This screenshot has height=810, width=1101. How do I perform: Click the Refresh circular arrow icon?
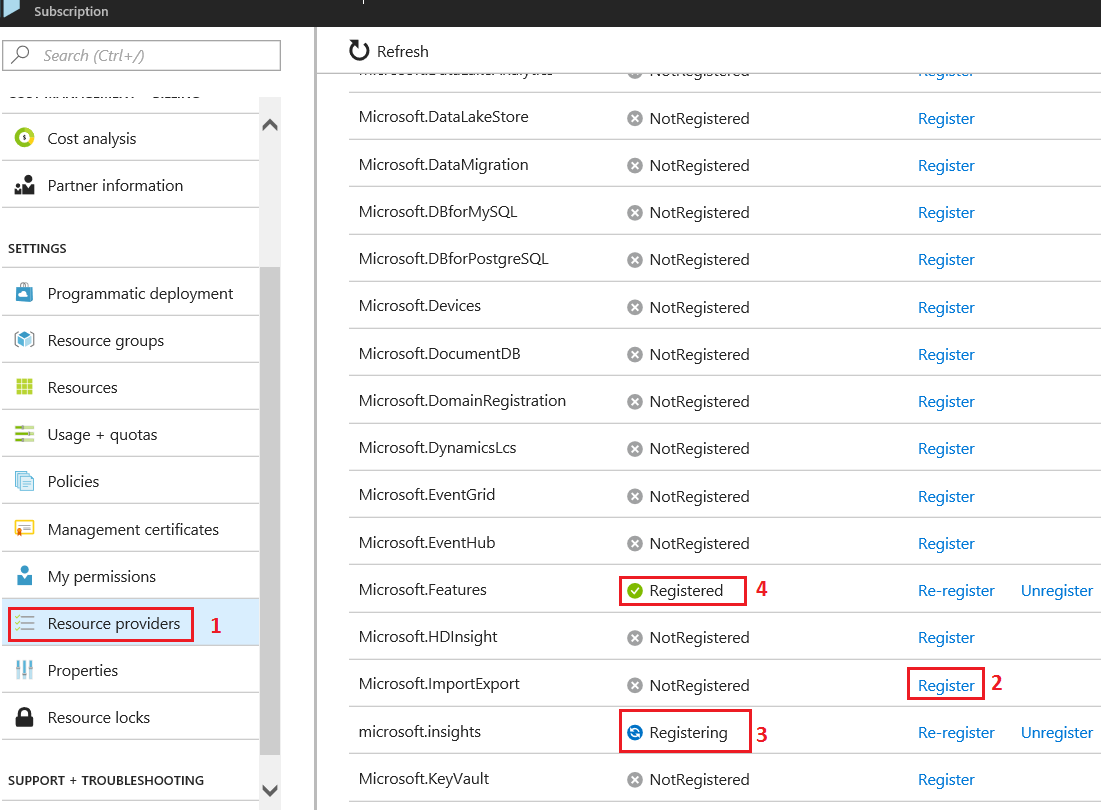[x=359, y=51]
